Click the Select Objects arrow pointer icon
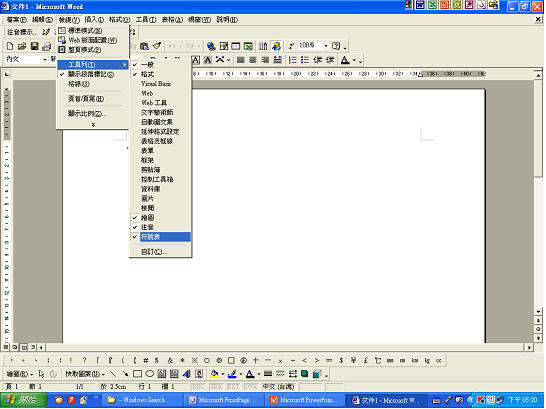Image resolution: width=546 pixels, height=409 pixels. (41, 374)
